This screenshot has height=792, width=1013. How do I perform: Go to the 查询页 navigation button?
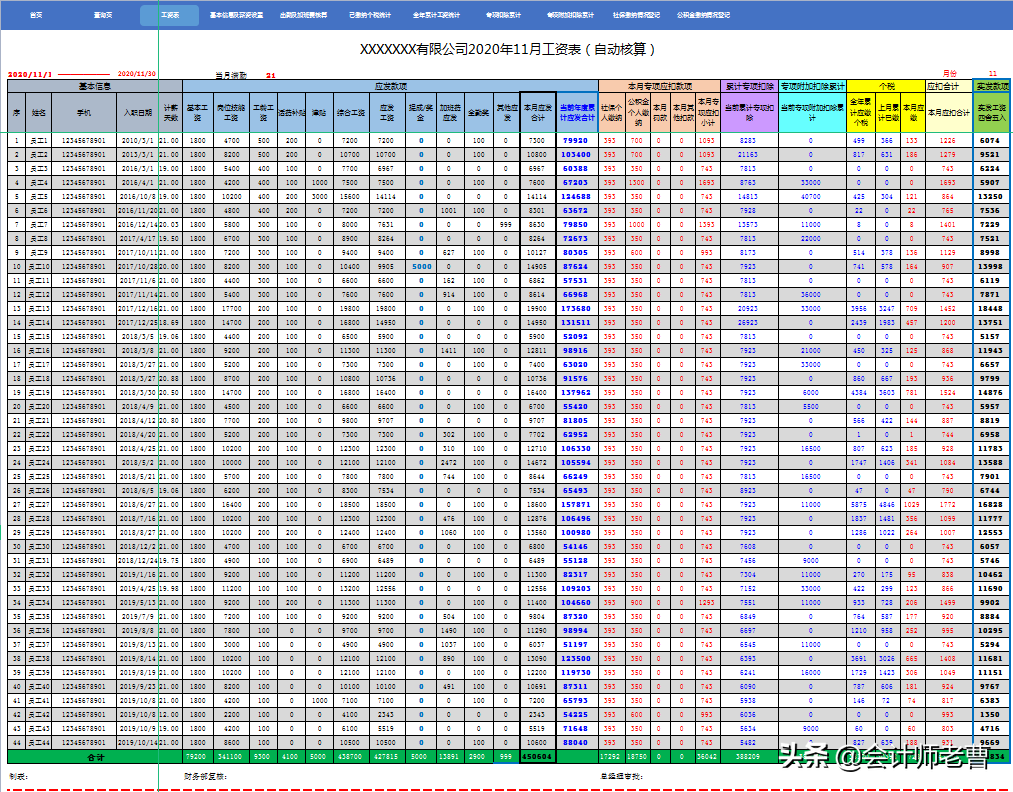(x=102, y=16)
